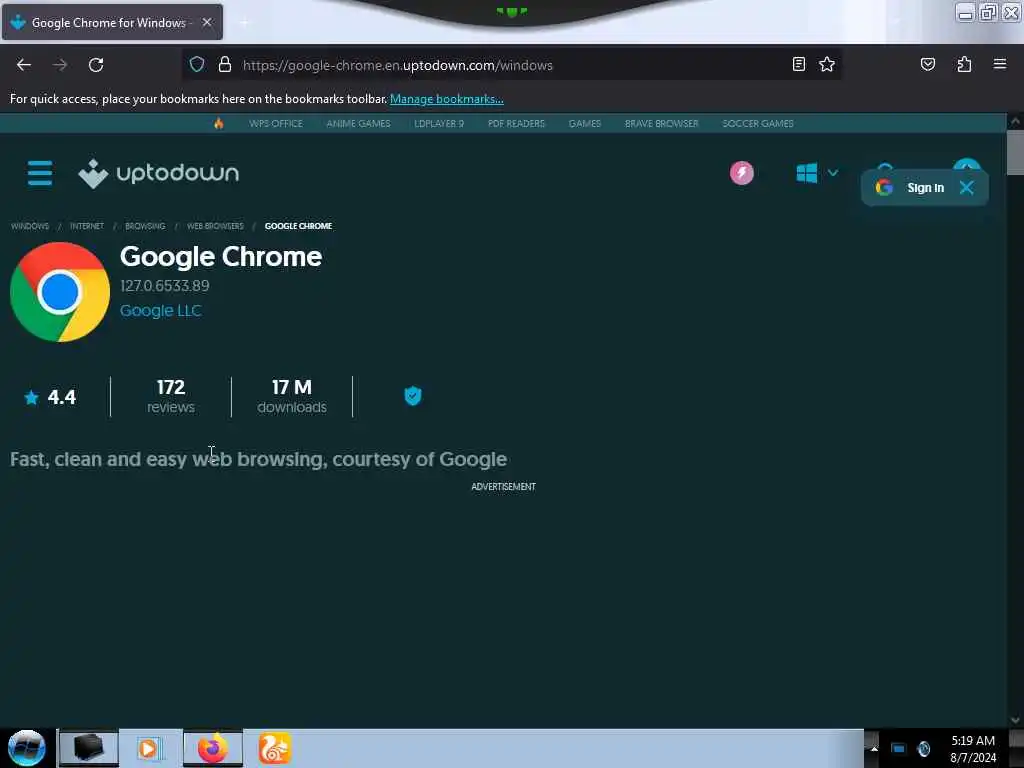Open the LDPLAYER 9 trending link
Image resolution: width=1024 pixels, height=768 pixels.
439,123
